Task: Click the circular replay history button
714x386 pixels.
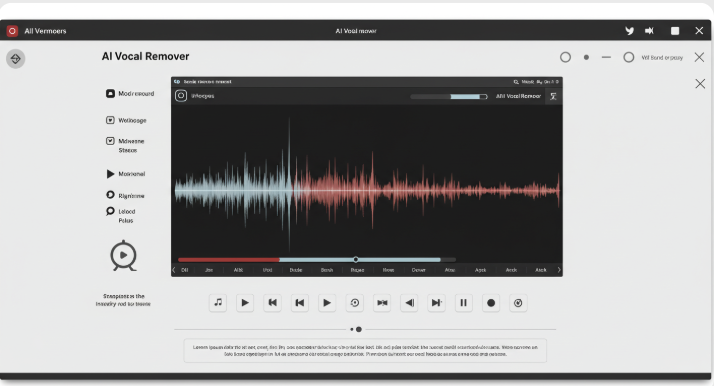Action: [x=355, y=303]
